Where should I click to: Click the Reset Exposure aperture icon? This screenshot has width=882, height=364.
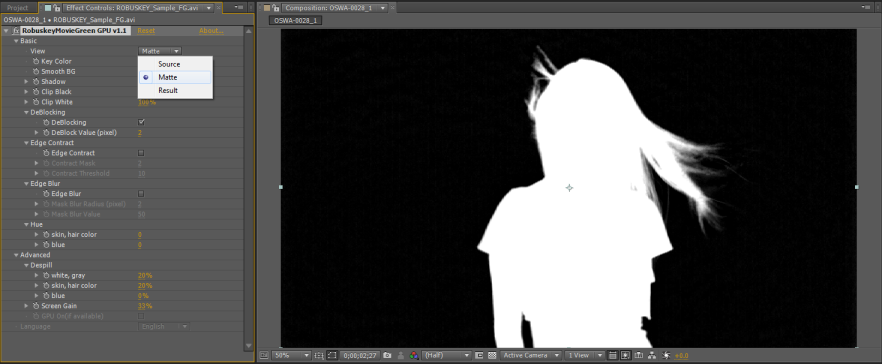665,356
